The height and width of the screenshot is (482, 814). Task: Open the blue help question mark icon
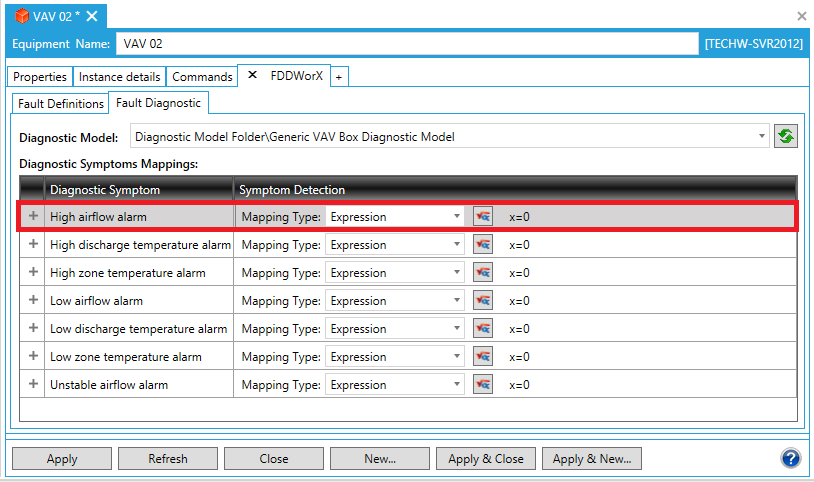790,458
